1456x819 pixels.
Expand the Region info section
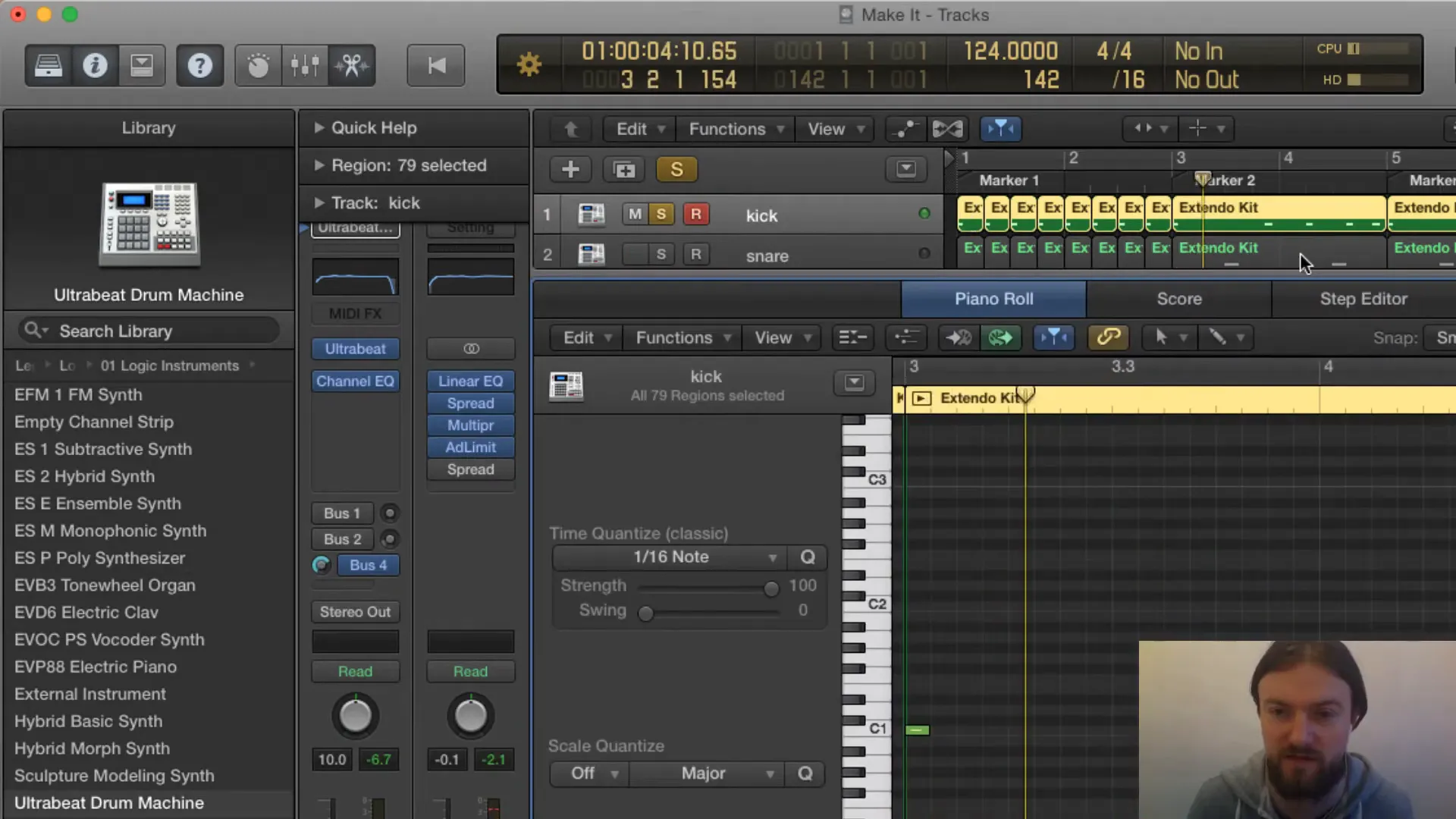[x=318, y=165]
